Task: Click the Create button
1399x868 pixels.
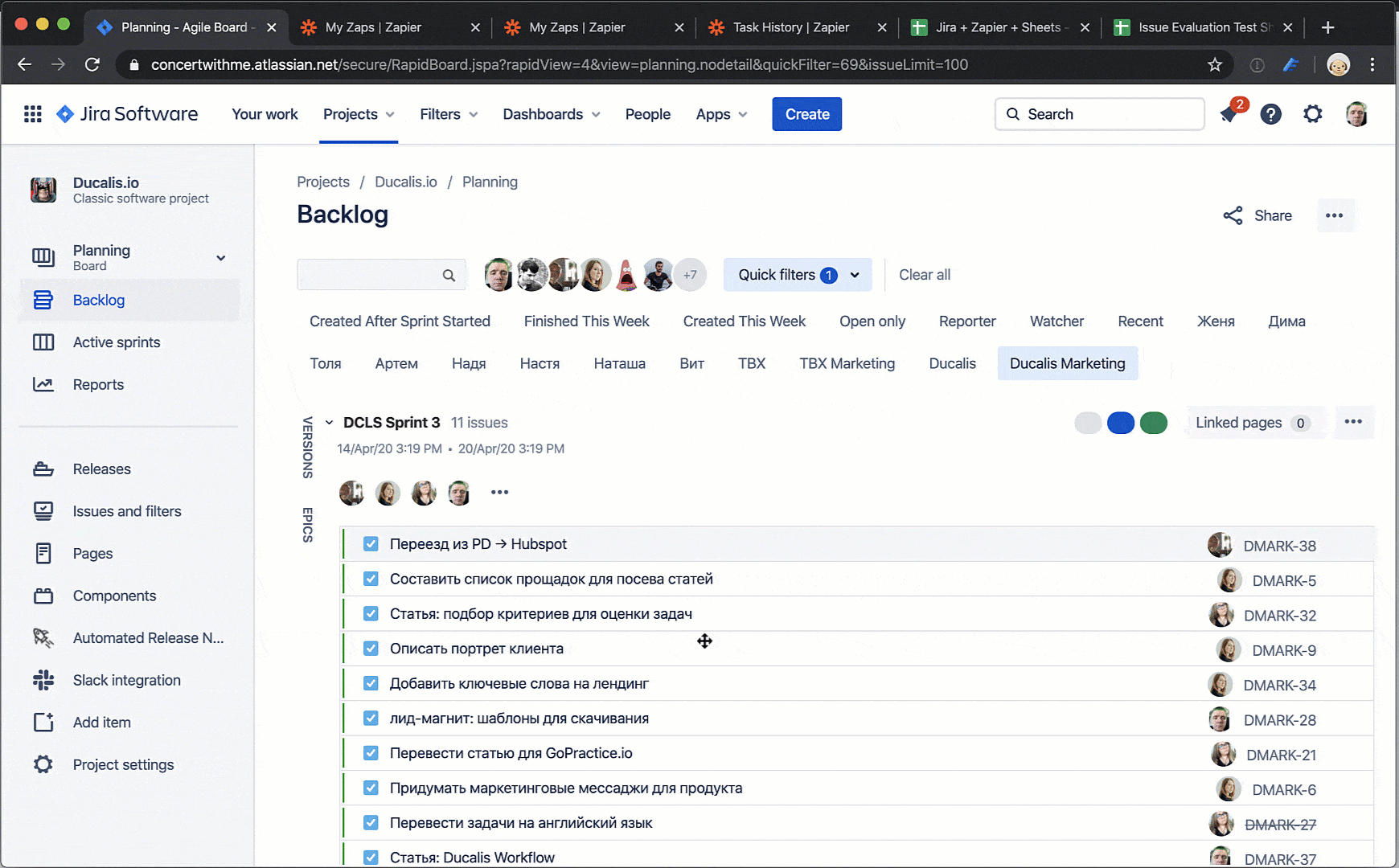Action: [x=807, y=114]
